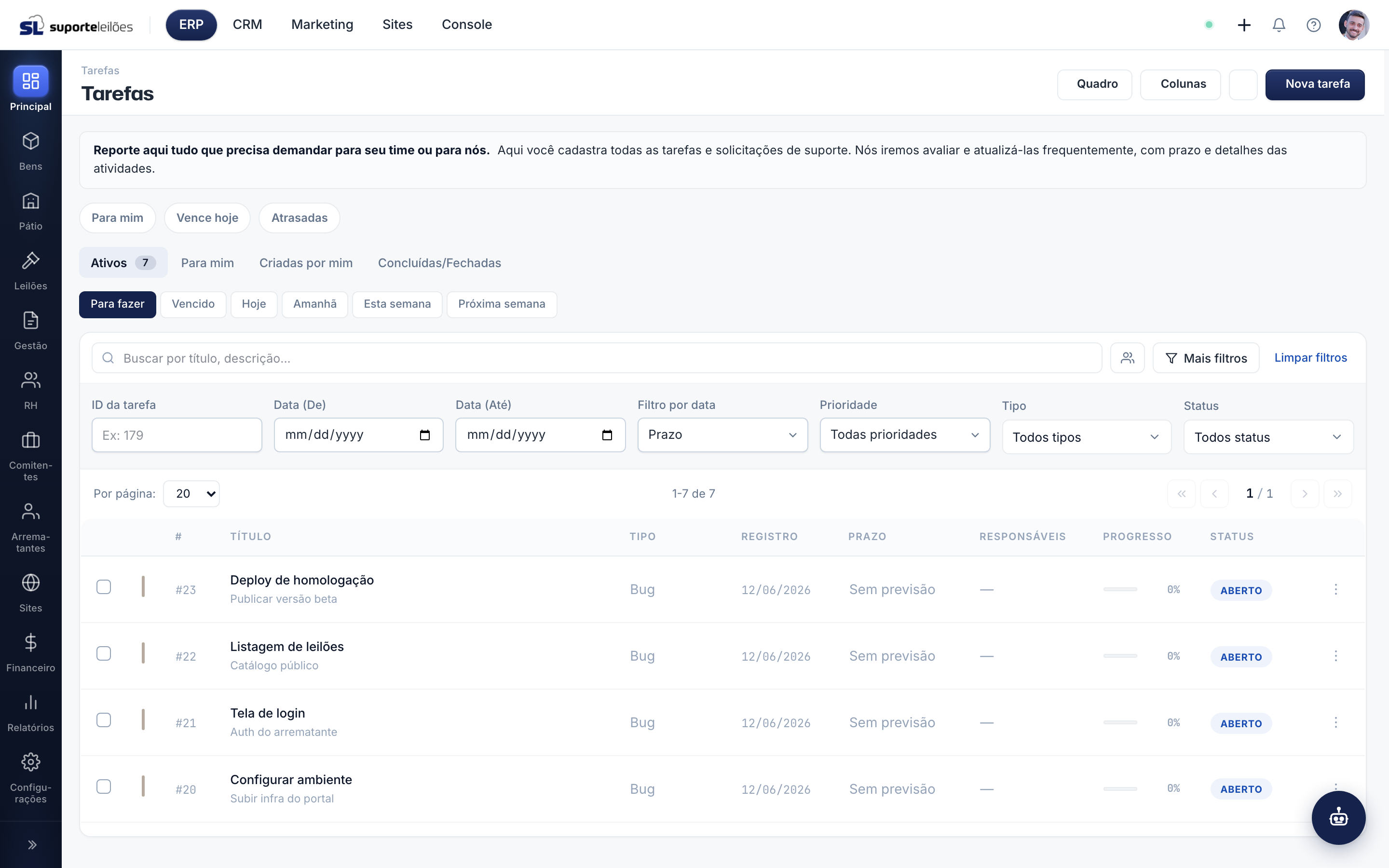Open Financeiro in the sidebar
The image size is (1389, 868).
30,652
